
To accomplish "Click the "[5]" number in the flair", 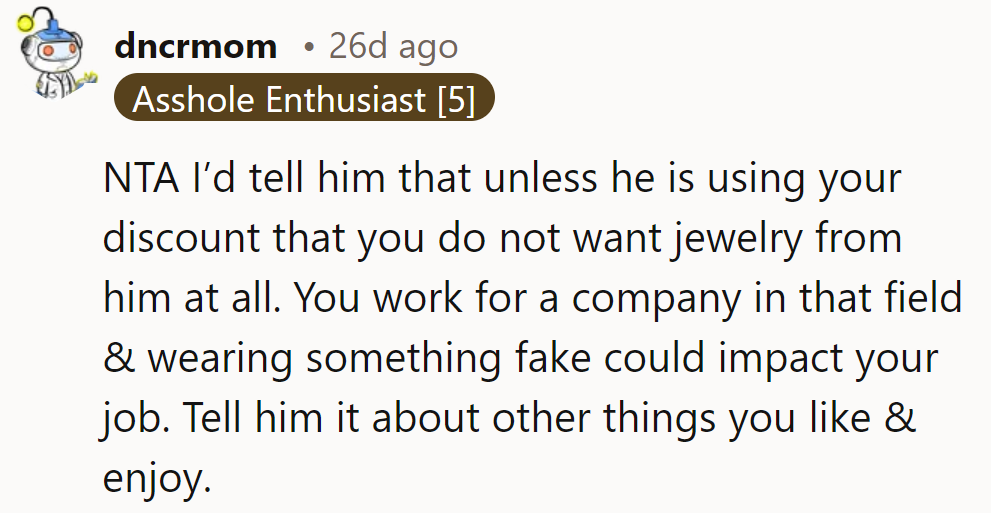I will click(455, 99).
